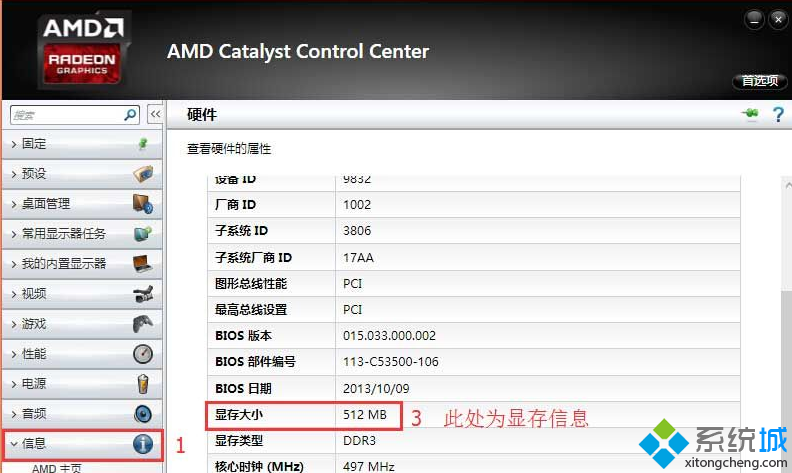
Task: Click the 音频 speaker icon
Action: (143, 414)
